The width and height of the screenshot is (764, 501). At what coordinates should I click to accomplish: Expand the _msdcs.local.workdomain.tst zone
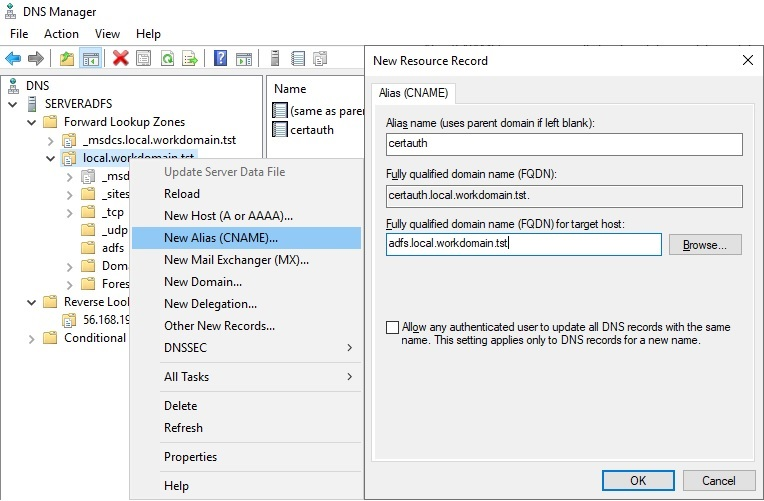(50, 140)
